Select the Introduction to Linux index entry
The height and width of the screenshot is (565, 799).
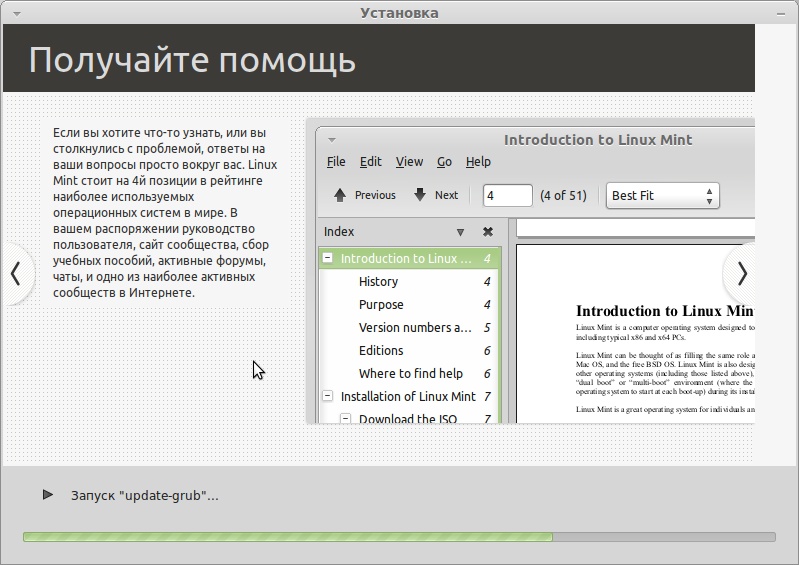pos(410,258)
